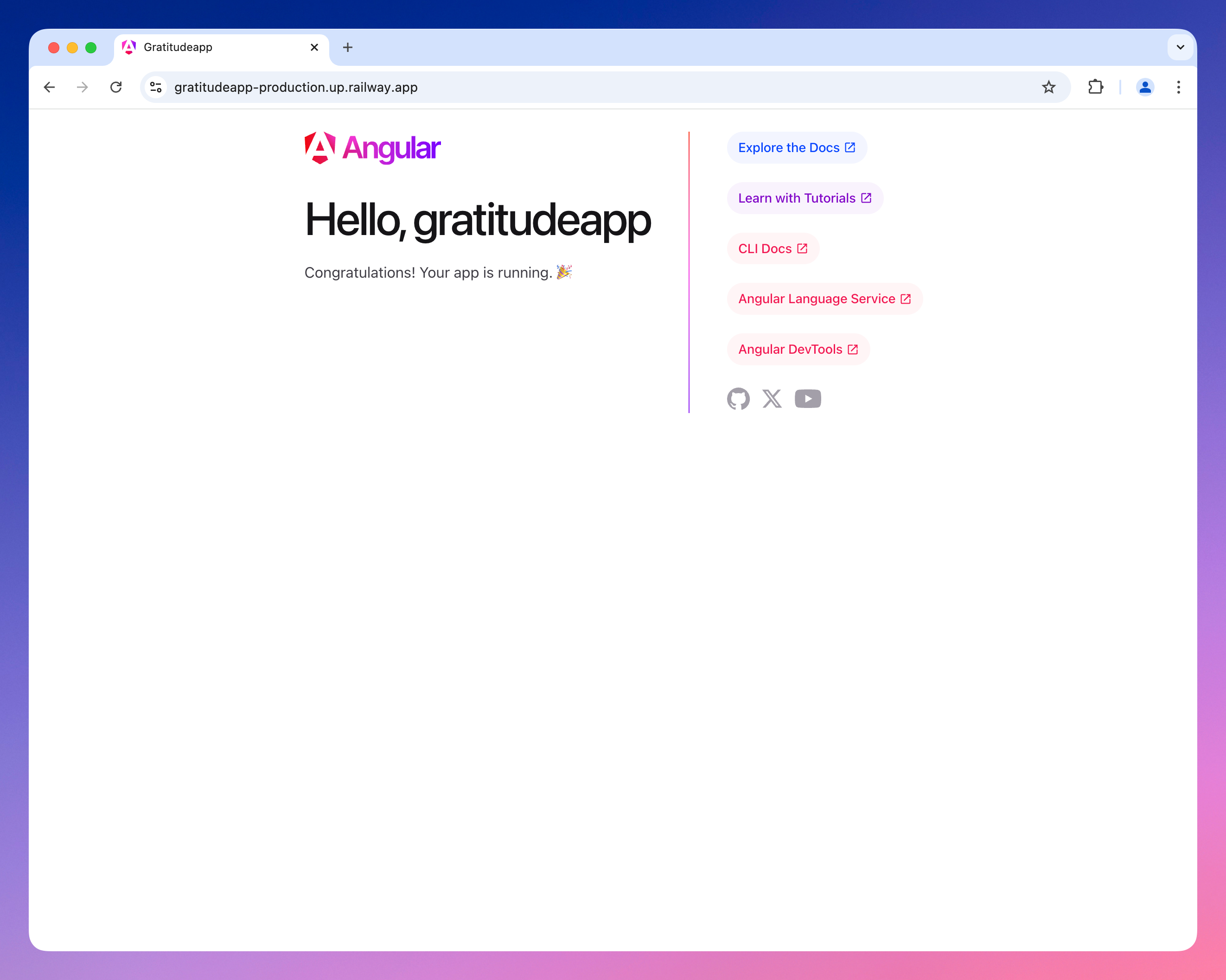This screenshot has width=1226, height=980.
Task: Reload the page
Action: (x=116, y=87)
